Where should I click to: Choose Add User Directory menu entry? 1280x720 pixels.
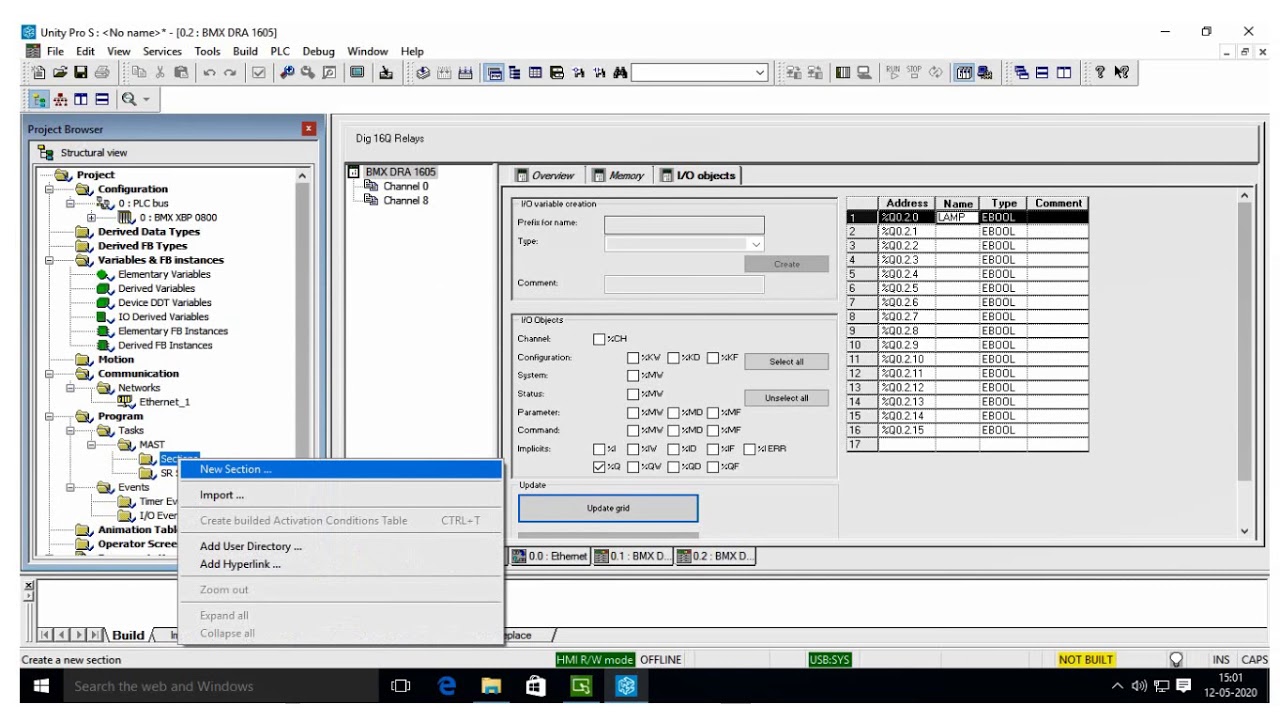[340, 546]
